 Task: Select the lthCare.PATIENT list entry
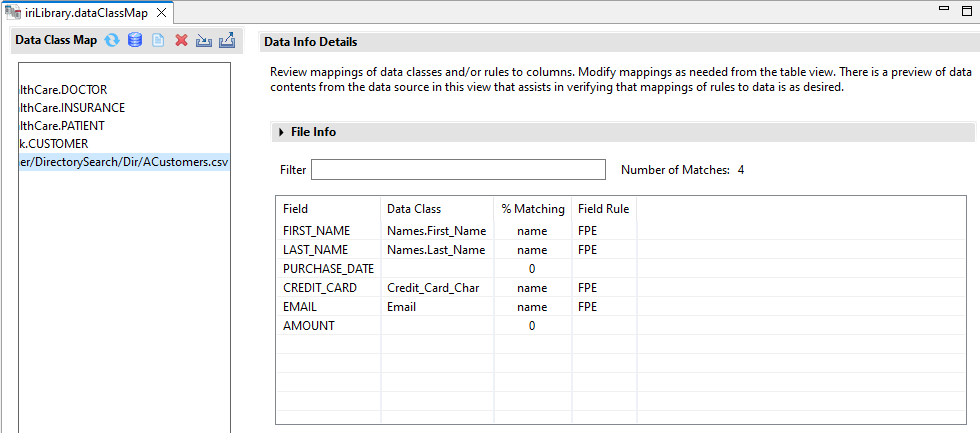63,126
